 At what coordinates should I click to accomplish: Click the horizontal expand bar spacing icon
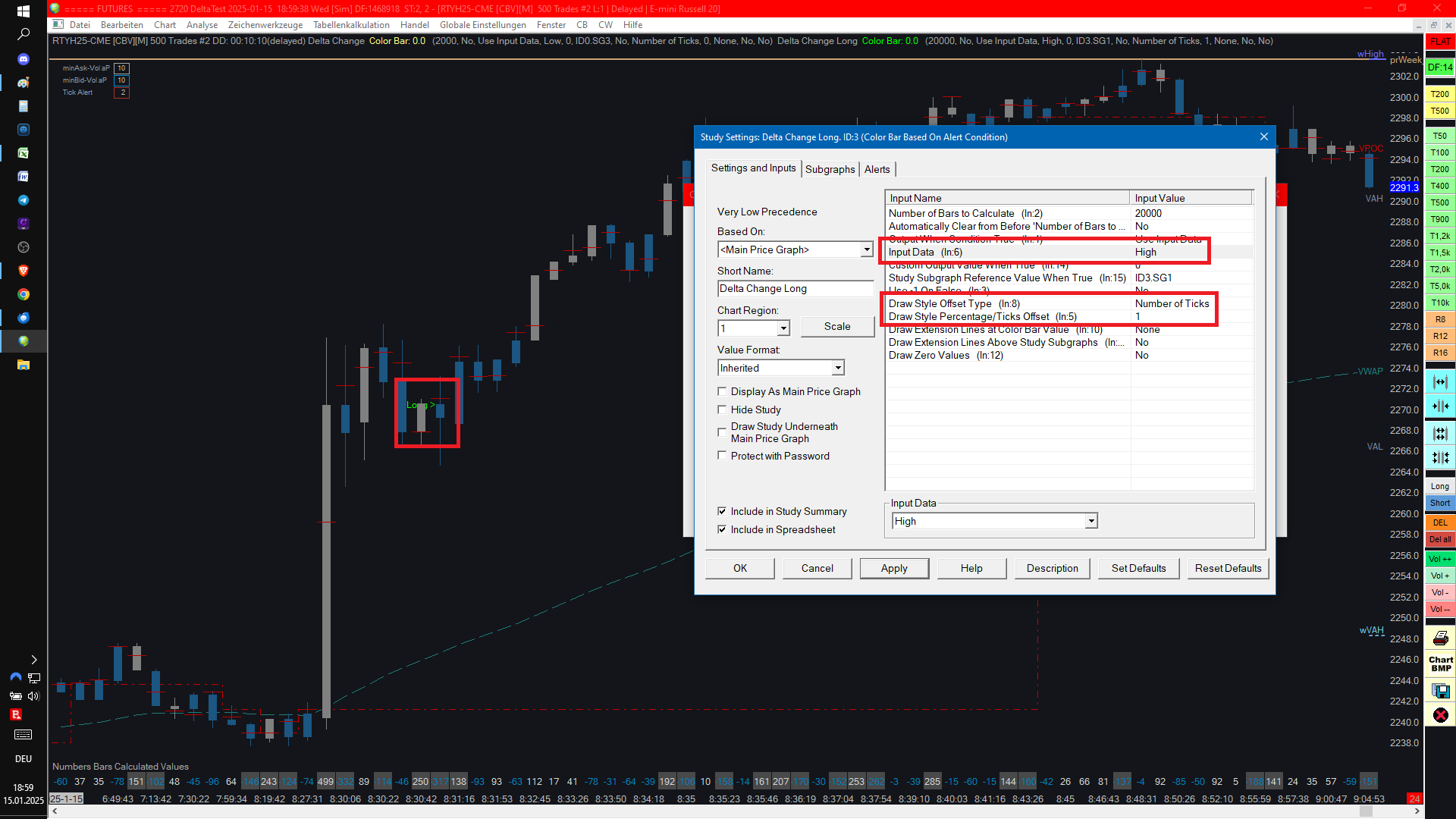[x=1440, y=382]
